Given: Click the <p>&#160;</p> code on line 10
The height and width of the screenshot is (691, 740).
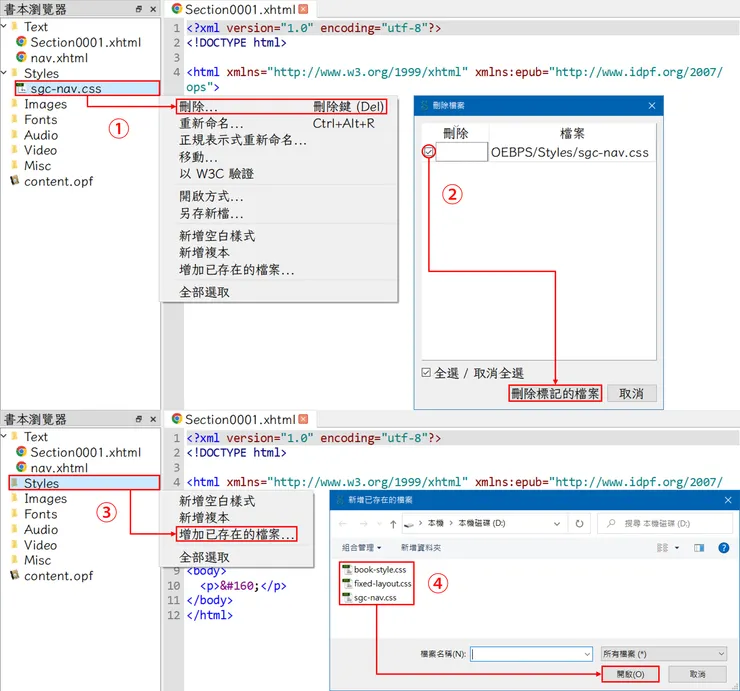Looking at the screenshot, I should [x=243, y=586].
